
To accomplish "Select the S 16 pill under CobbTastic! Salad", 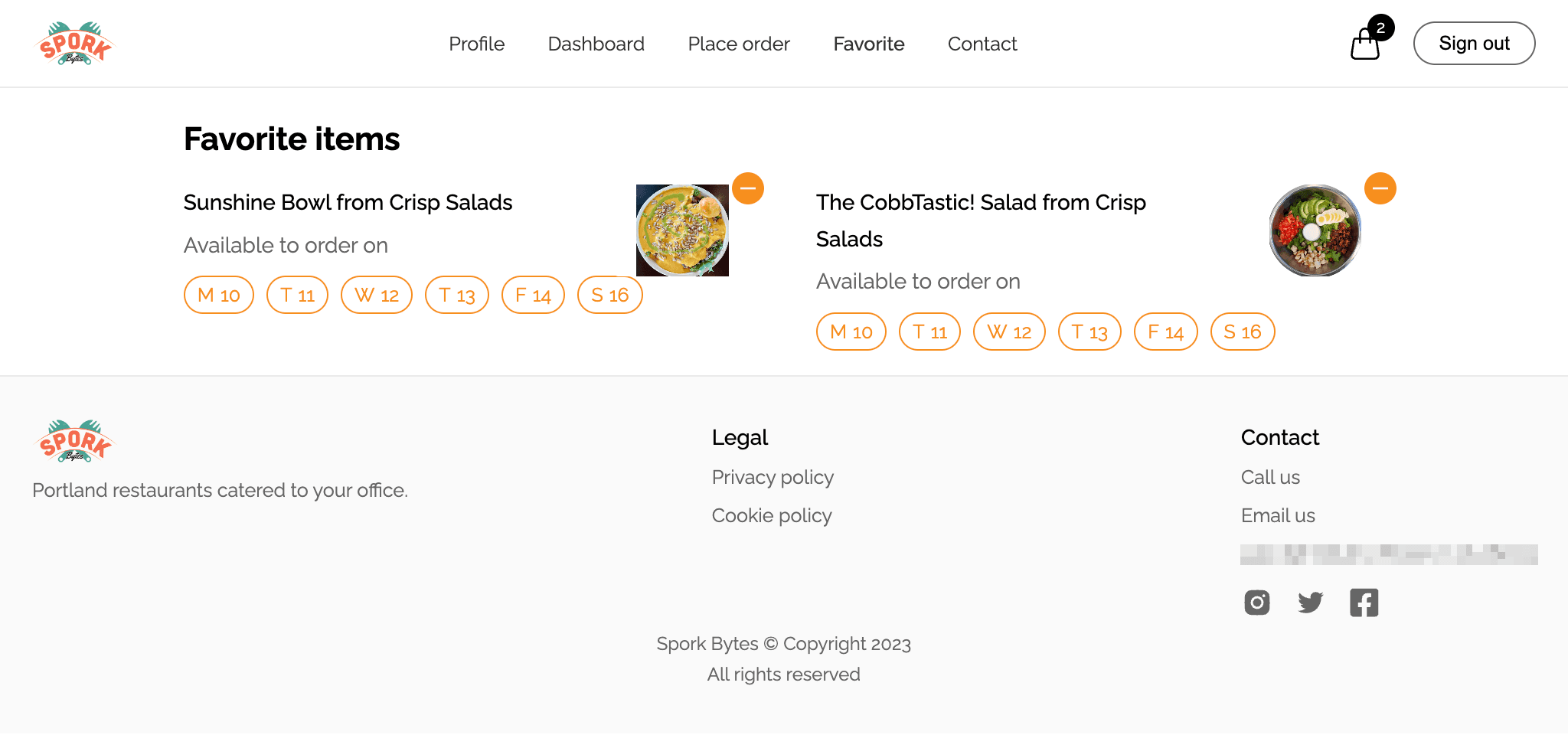I will coord(1242,331).
